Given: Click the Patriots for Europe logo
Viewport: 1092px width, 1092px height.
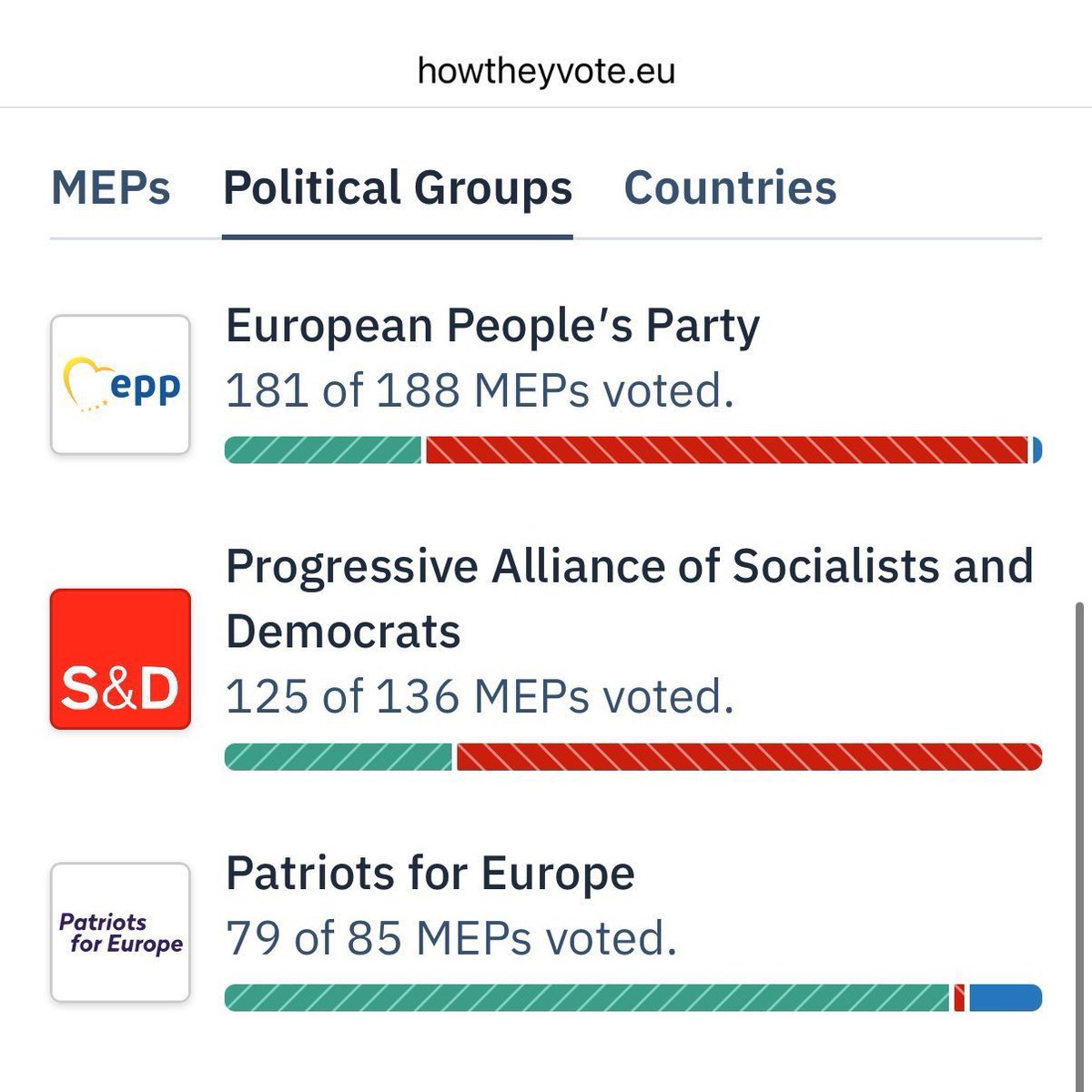Looking at the screenshot, I should [120, 933].
